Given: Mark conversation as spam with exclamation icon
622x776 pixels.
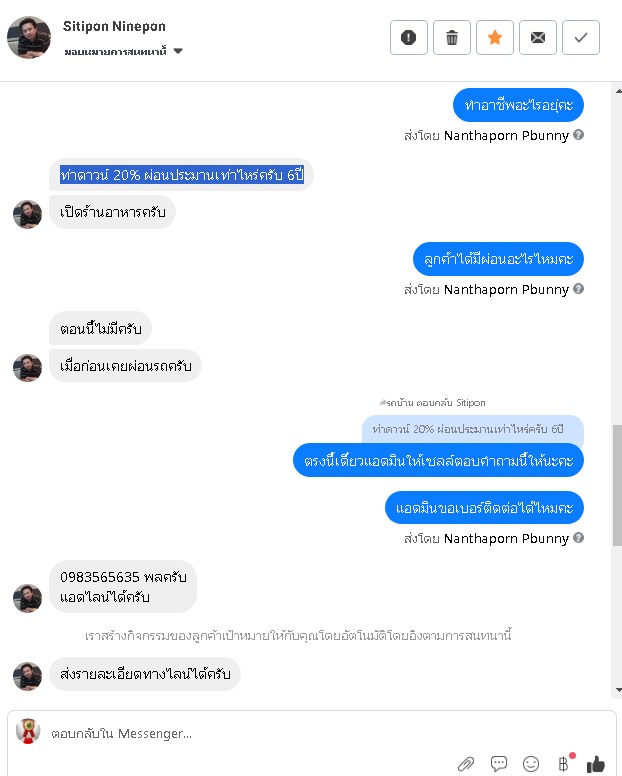Looking at the screenshot, I should pos(408,38).
